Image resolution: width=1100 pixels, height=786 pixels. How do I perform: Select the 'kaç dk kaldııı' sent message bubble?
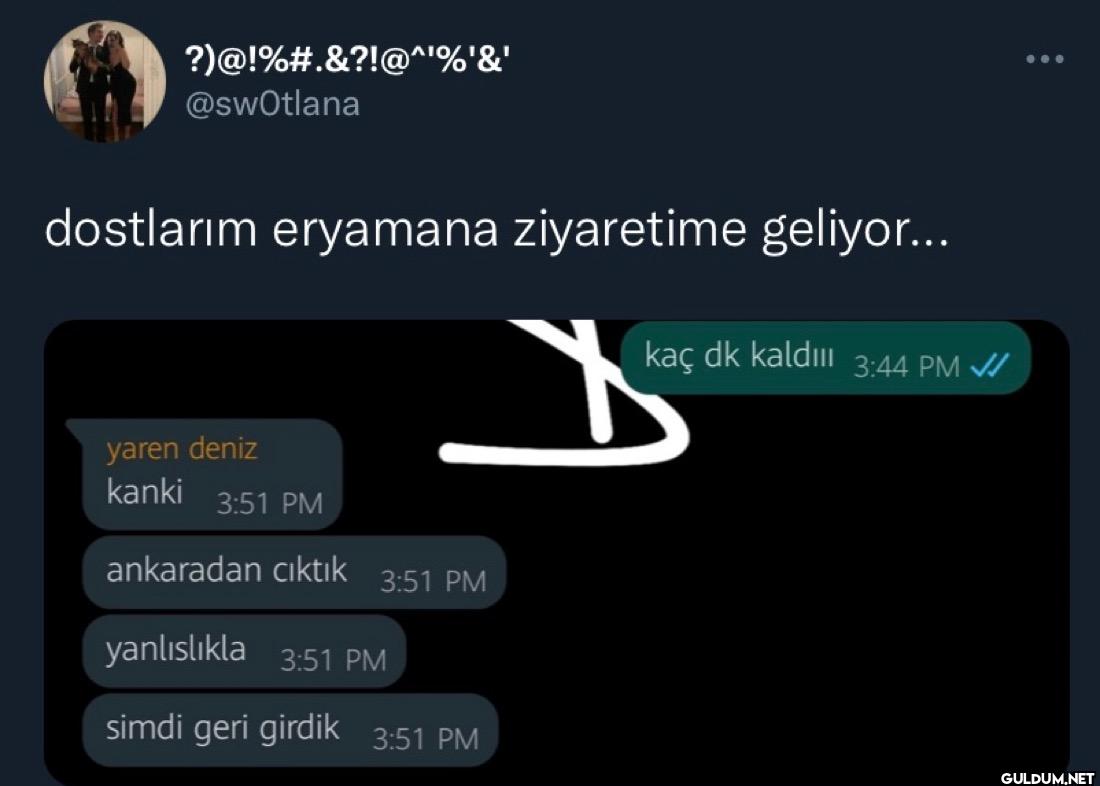[x=826, y=357]
